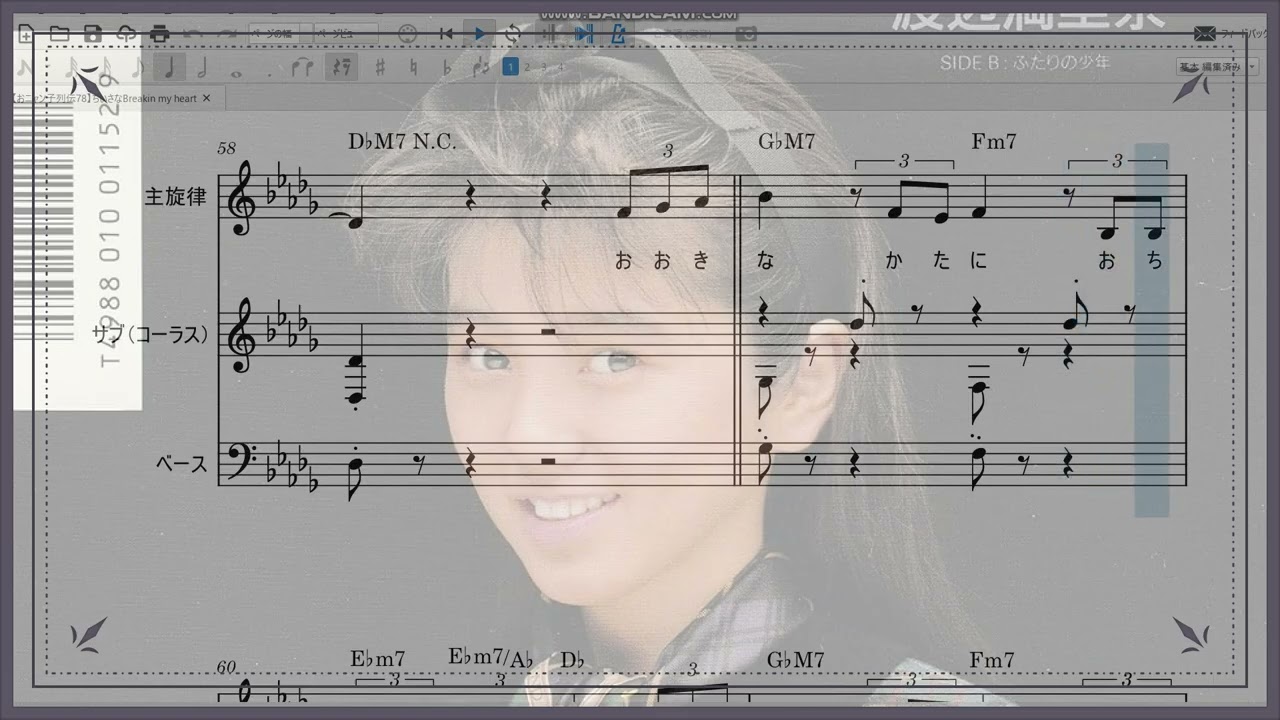
Task: Select voice 3
Action: [x=544, y=67]
